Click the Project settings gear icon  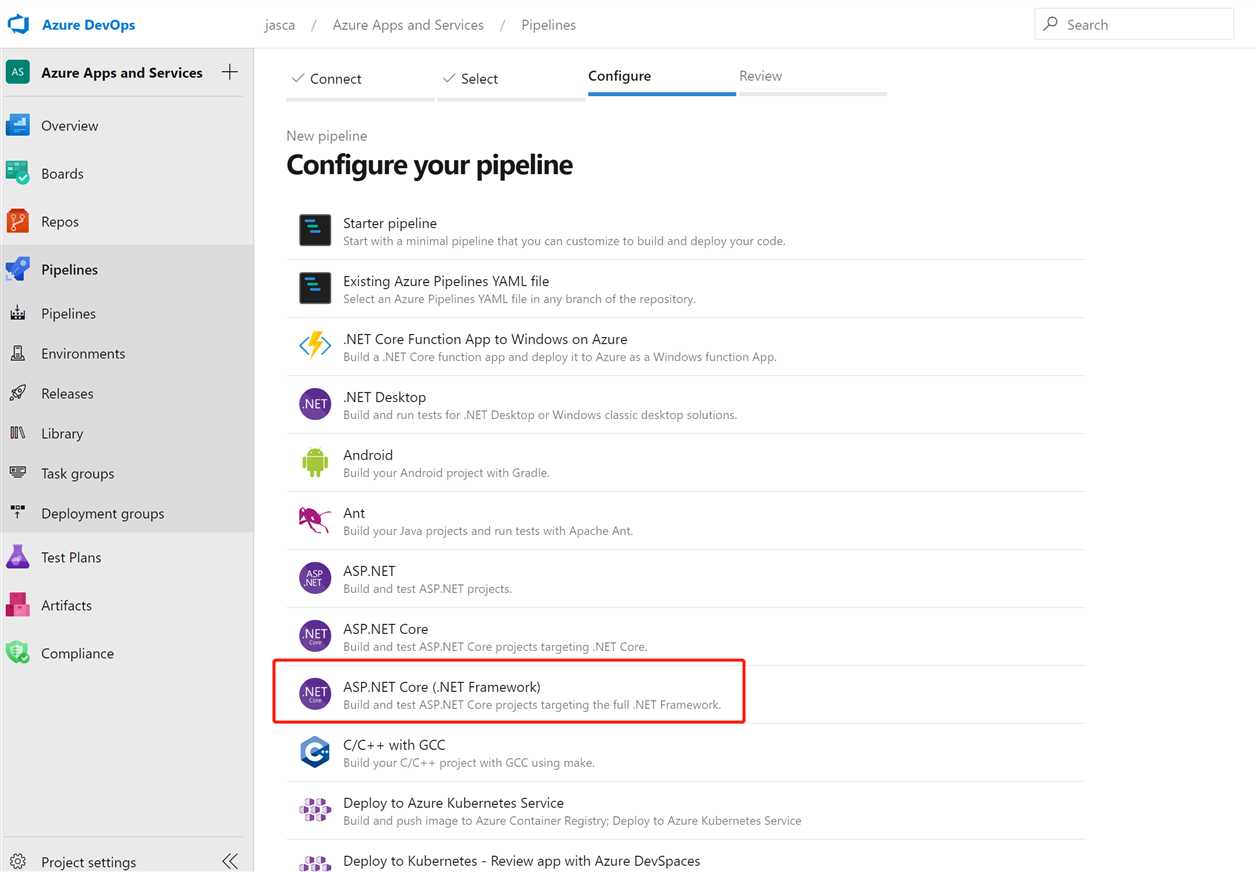coord(18,862)
